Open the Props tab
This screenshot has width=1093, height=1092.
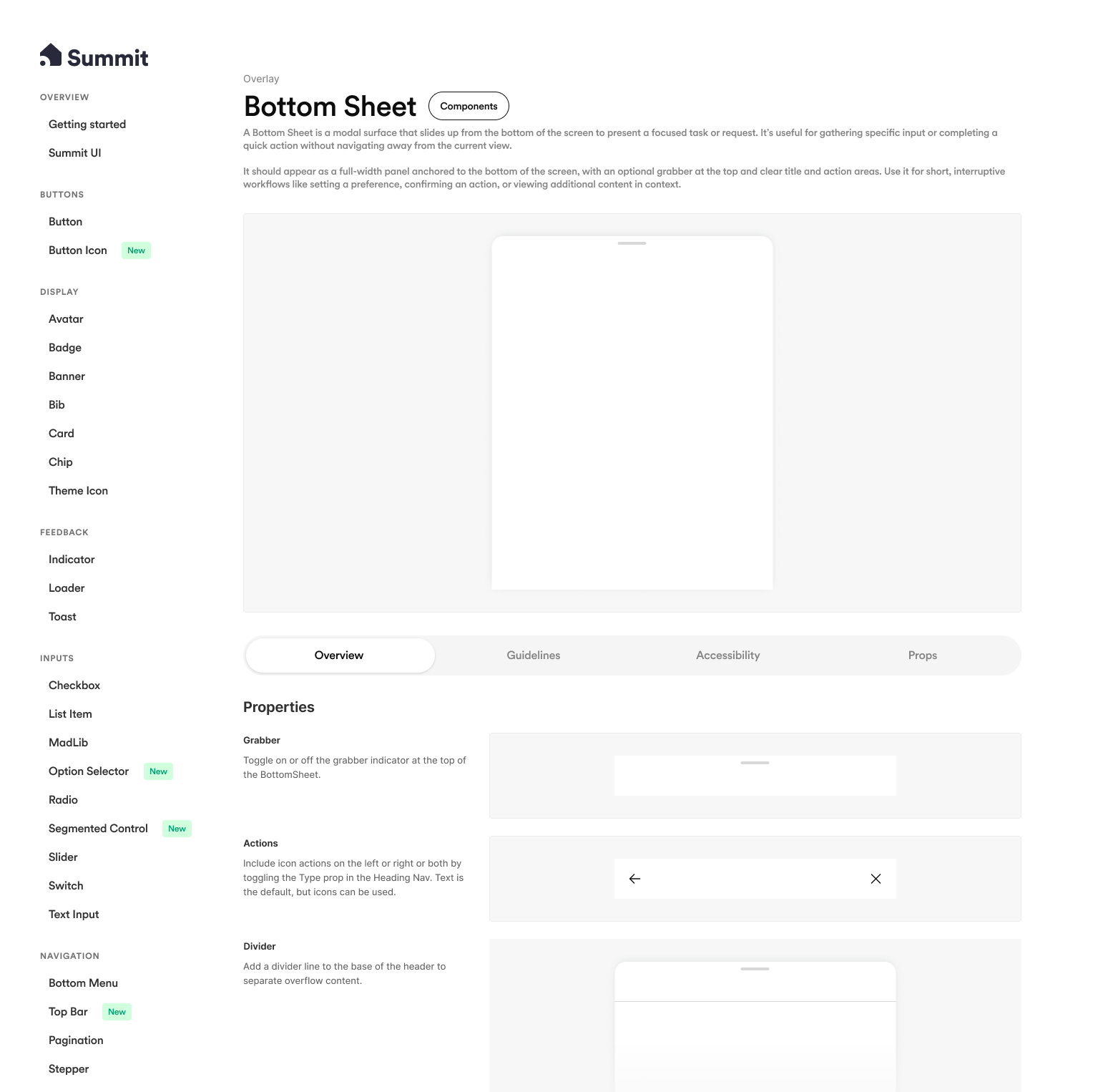tap(922, 655)
